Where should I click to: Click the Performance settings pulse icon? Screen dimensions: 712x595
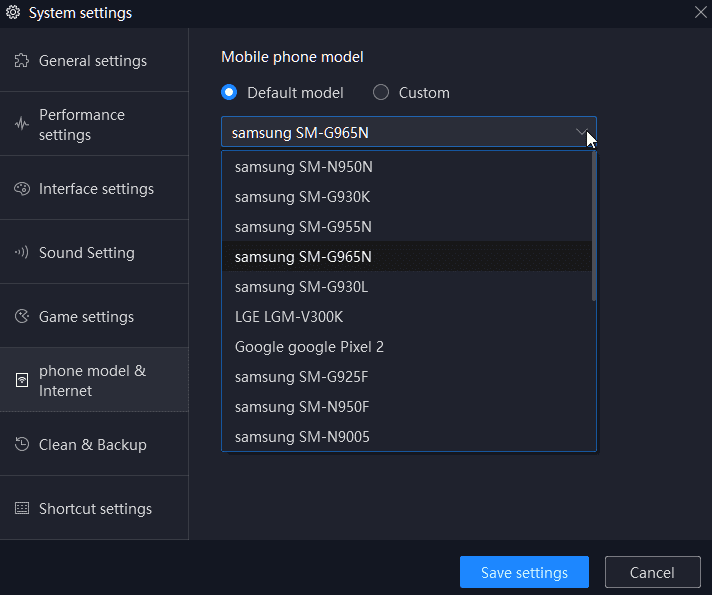coord(21,124)
